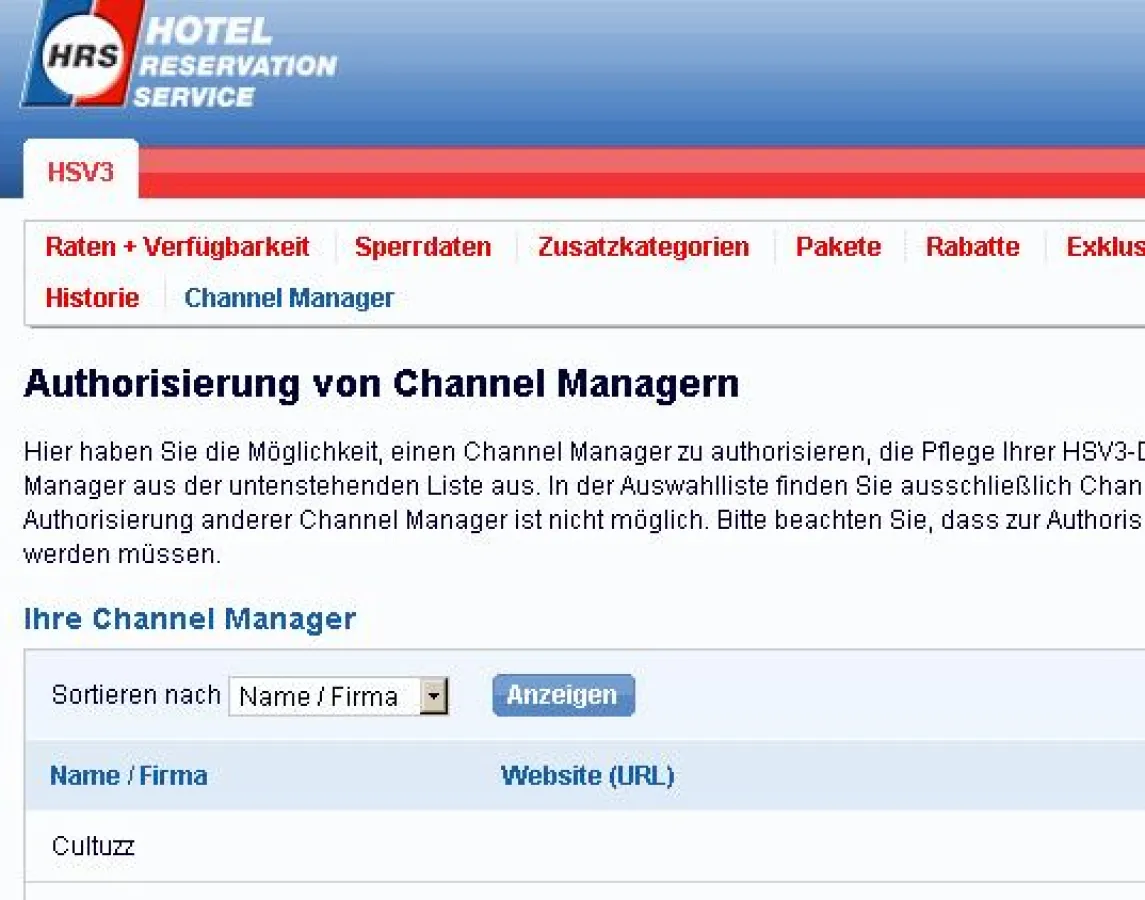Screen dimensions: 1145x900
Task: Click the round HRS logo icon
Action: coord(81,55)
